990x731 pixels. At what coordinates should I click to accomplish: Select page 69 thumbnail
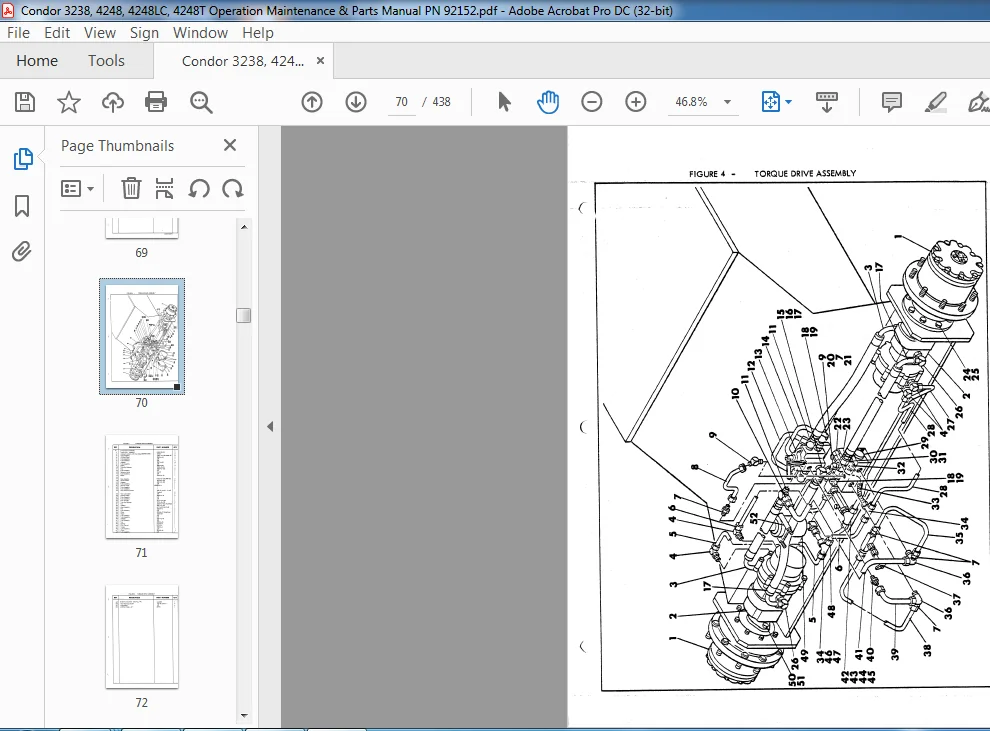pyautogui.click(x=142, y=228)
